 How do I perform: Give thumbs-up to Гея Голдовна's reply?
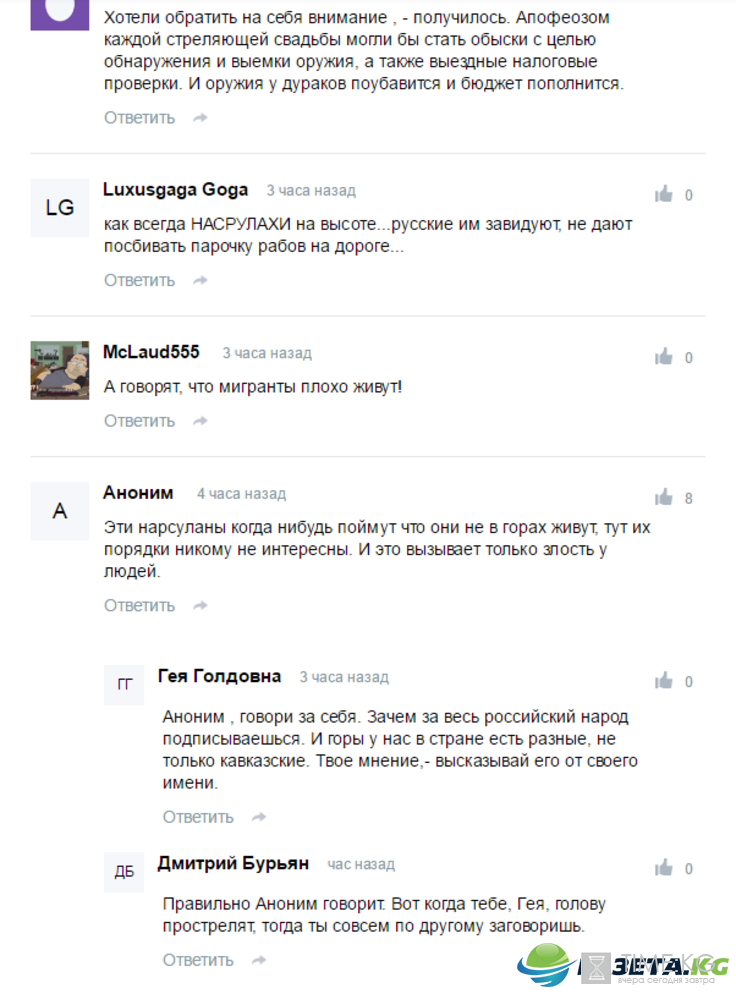664,681
